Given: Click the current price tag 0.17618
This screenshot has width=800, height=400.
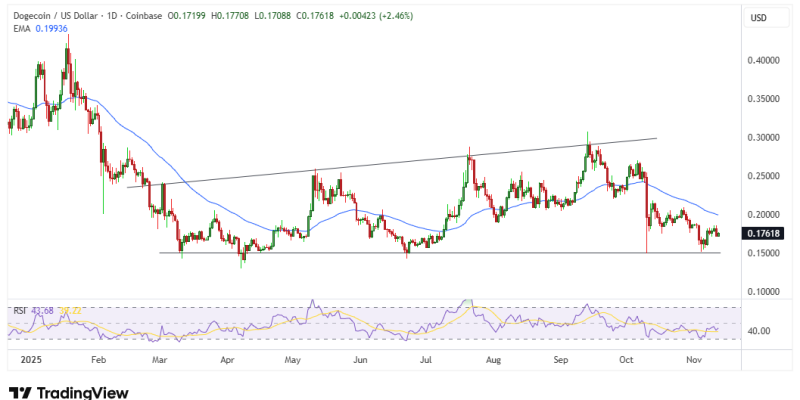Looking at the screenshot, I should [765, 233].
